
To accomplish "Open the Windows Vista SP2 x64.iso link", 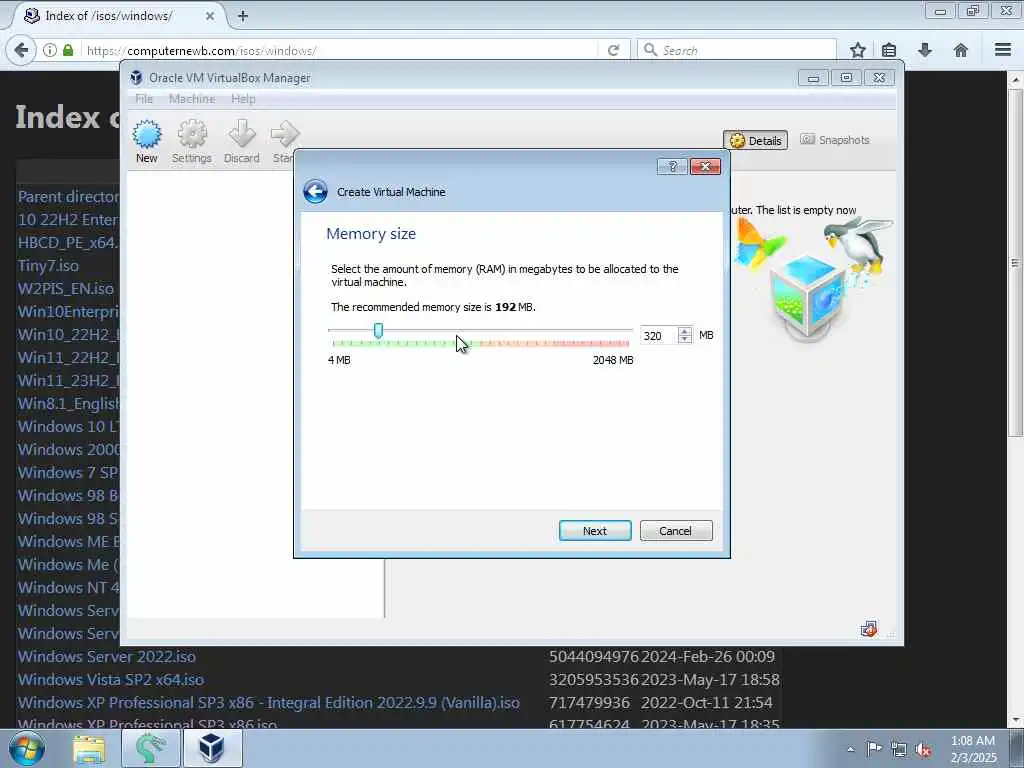I will tap(110, 680).
